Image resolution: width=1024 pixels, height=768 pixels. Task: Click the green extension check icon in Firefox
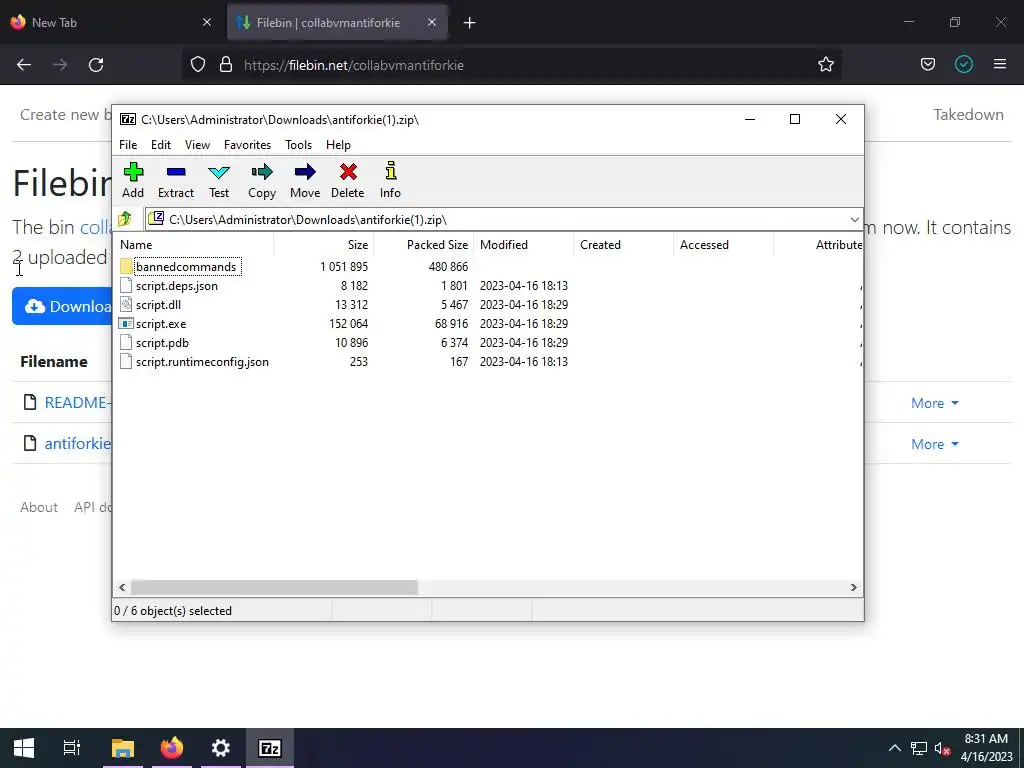click(964, 65)
